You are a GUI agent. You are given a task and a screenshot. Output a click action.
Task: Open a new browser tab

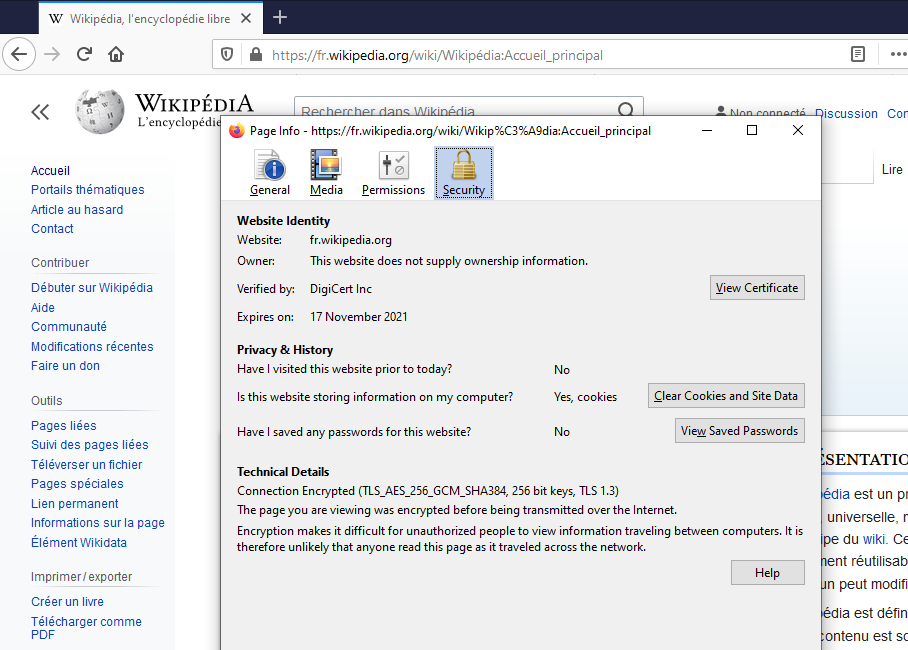pos(280,17)
